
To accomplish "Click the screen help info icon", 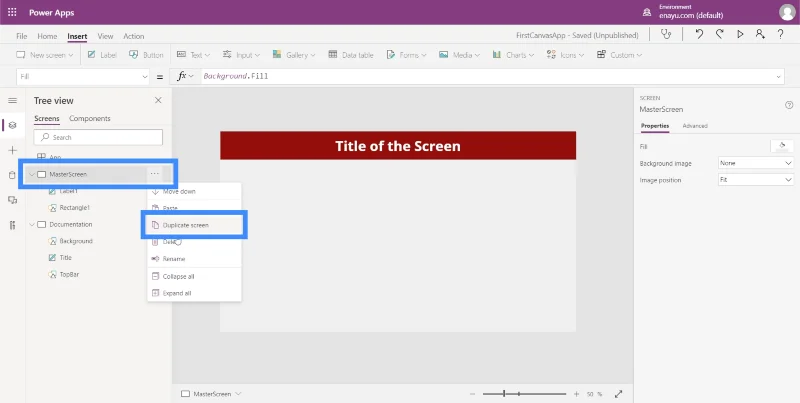I will [789, 105].
